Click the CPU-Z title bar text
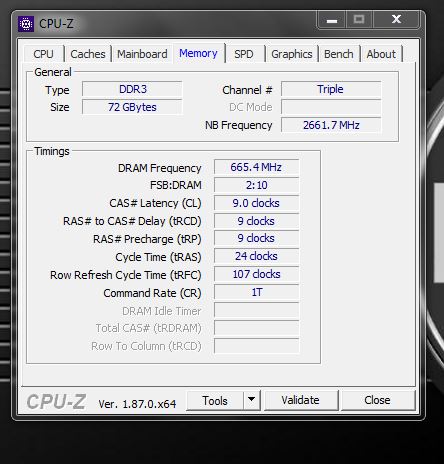Screen dimensions: 444x464 56,24
